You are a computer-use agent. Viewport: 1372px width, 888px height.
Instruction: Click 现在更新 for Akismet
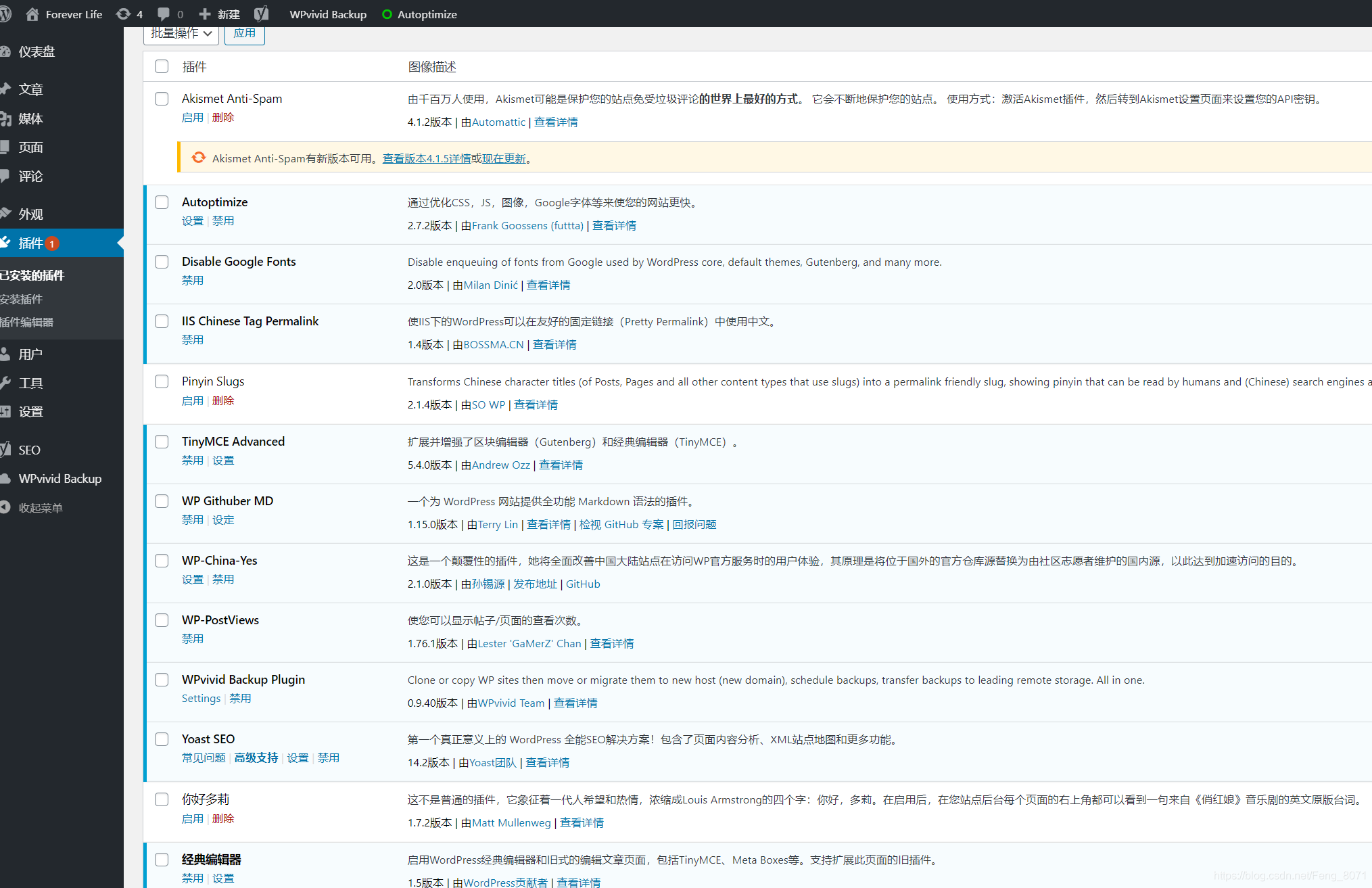[504, 158]
